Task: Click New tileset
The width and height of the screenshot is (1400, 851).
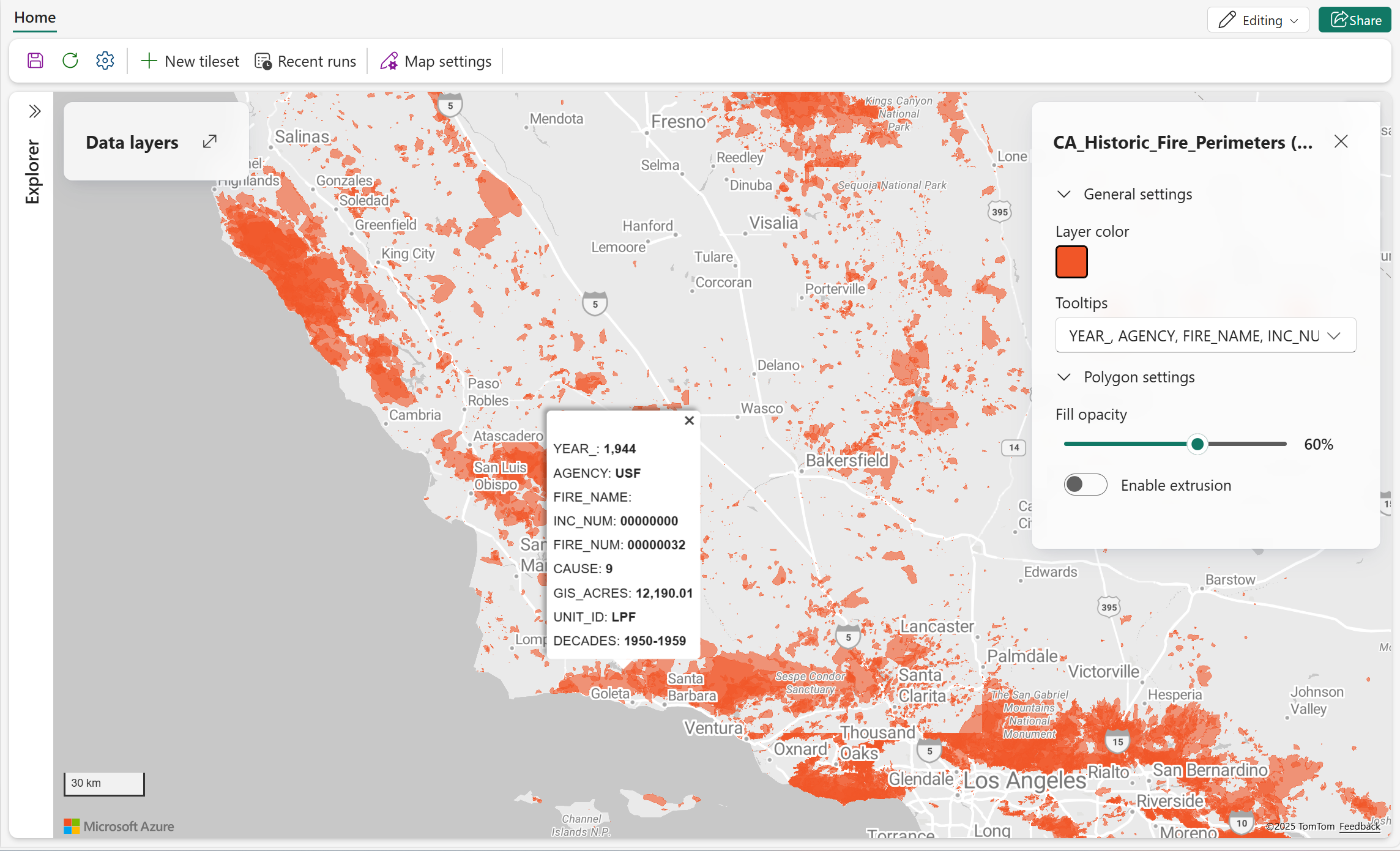Action: click(x=190, y=61)
